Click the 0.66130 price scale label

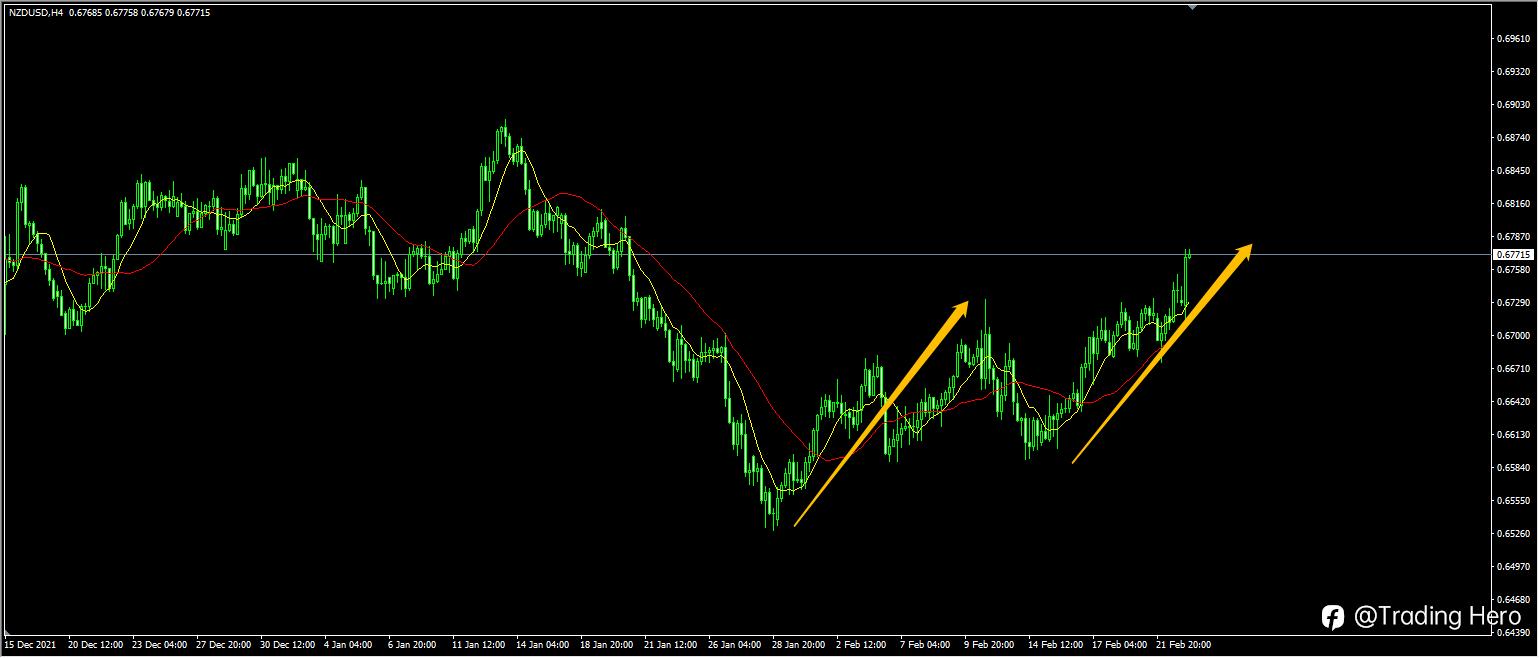1513,434
